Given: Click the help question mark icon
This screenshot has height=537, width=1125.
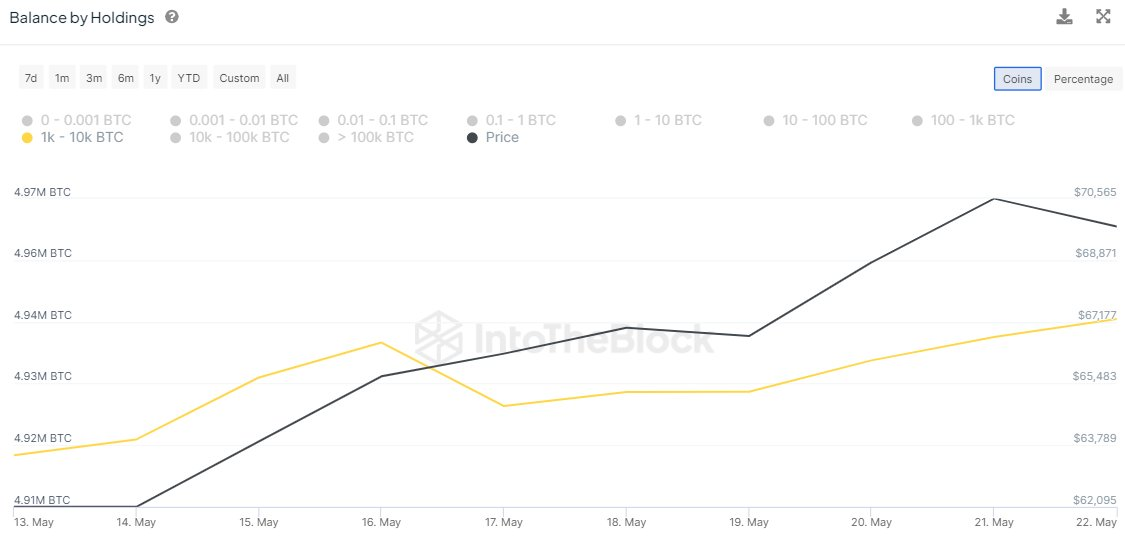Looking at the screenshot, I should tap(171, 17).
